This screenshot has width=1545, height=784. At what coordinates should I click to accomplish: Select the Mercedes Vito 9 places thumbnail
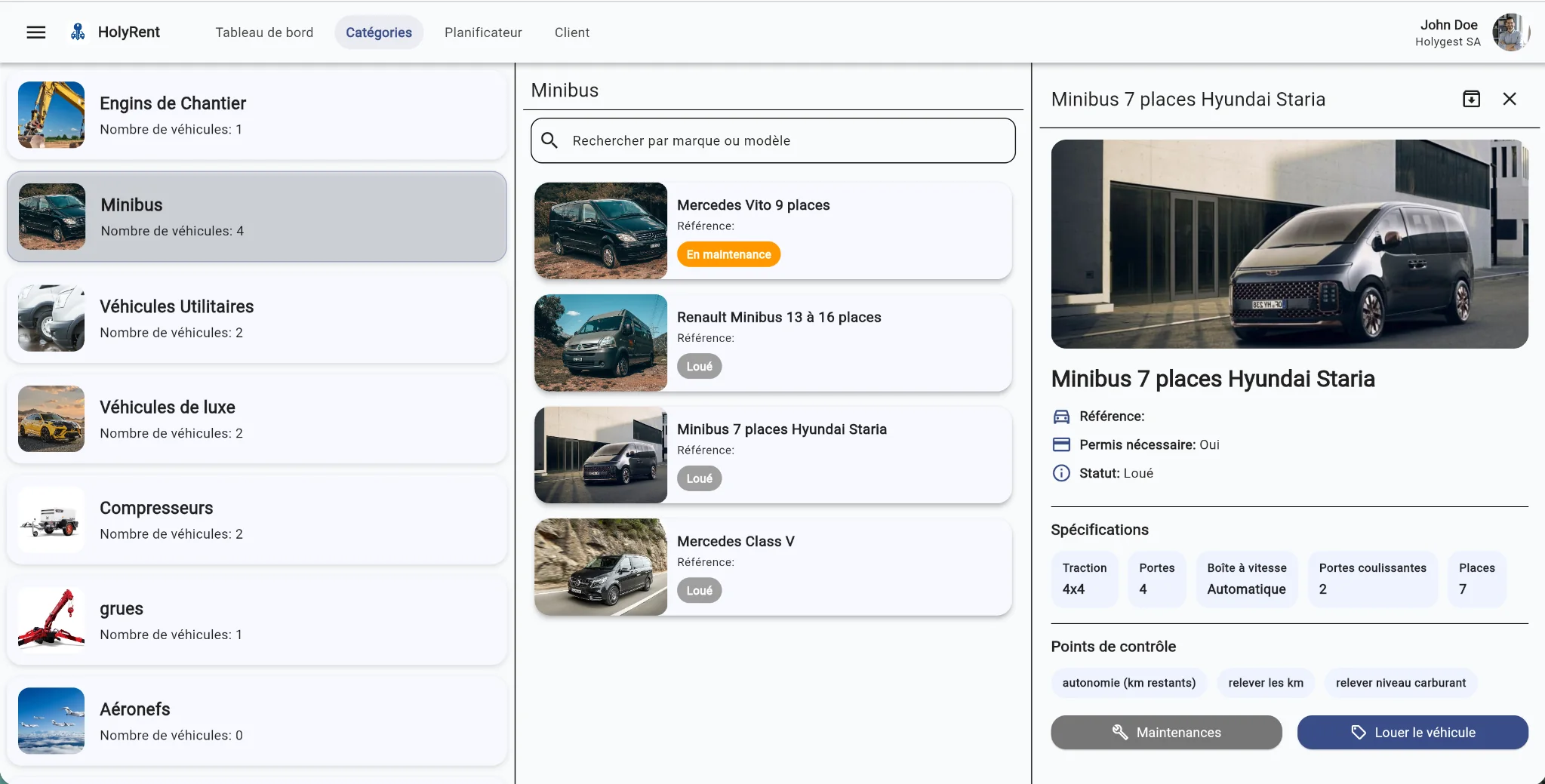pyautogui.click(x=601, y=231)
